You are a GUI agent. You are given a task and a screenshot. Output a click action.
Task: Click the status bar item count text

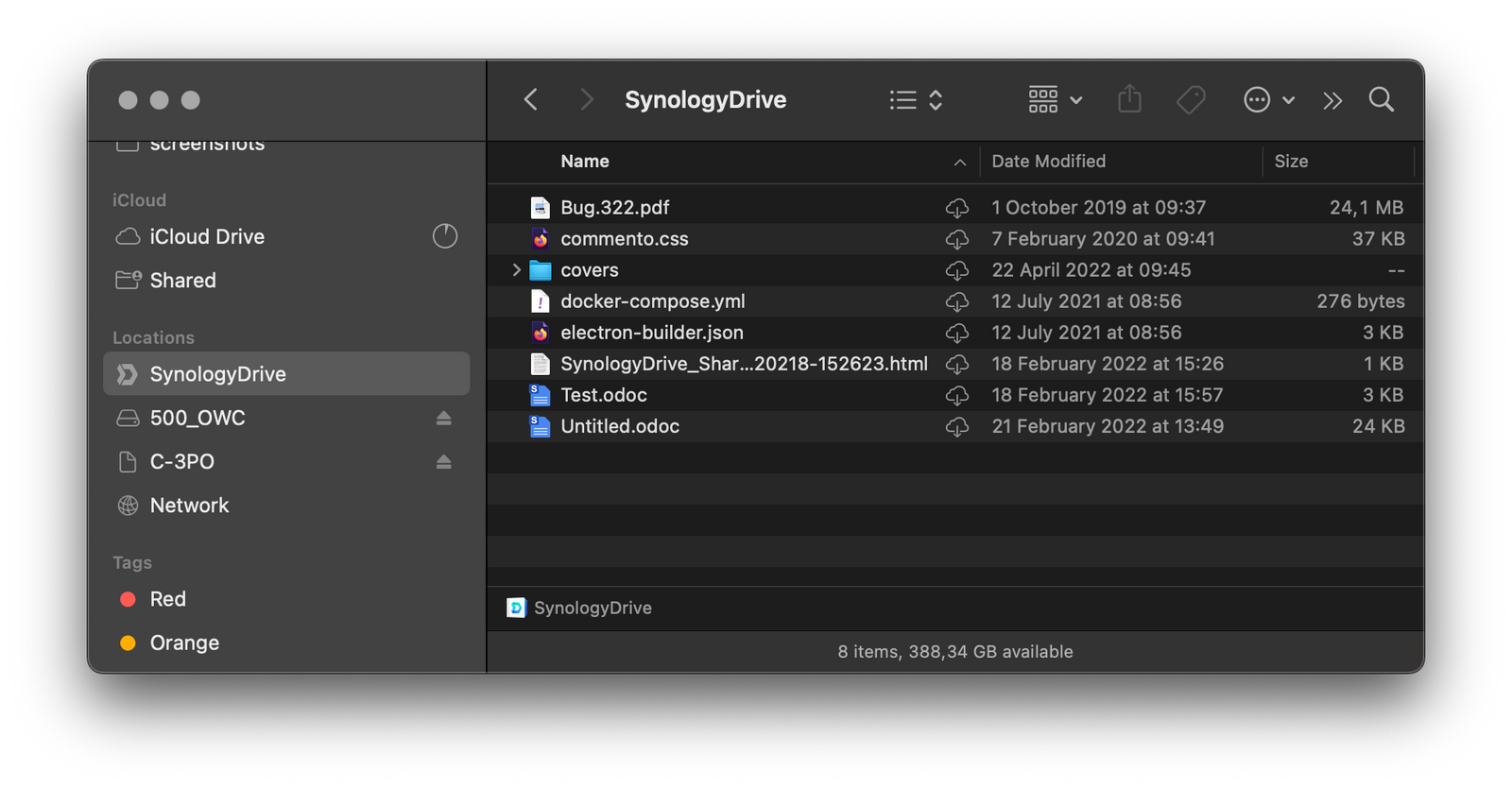click(x=954, y=651)
